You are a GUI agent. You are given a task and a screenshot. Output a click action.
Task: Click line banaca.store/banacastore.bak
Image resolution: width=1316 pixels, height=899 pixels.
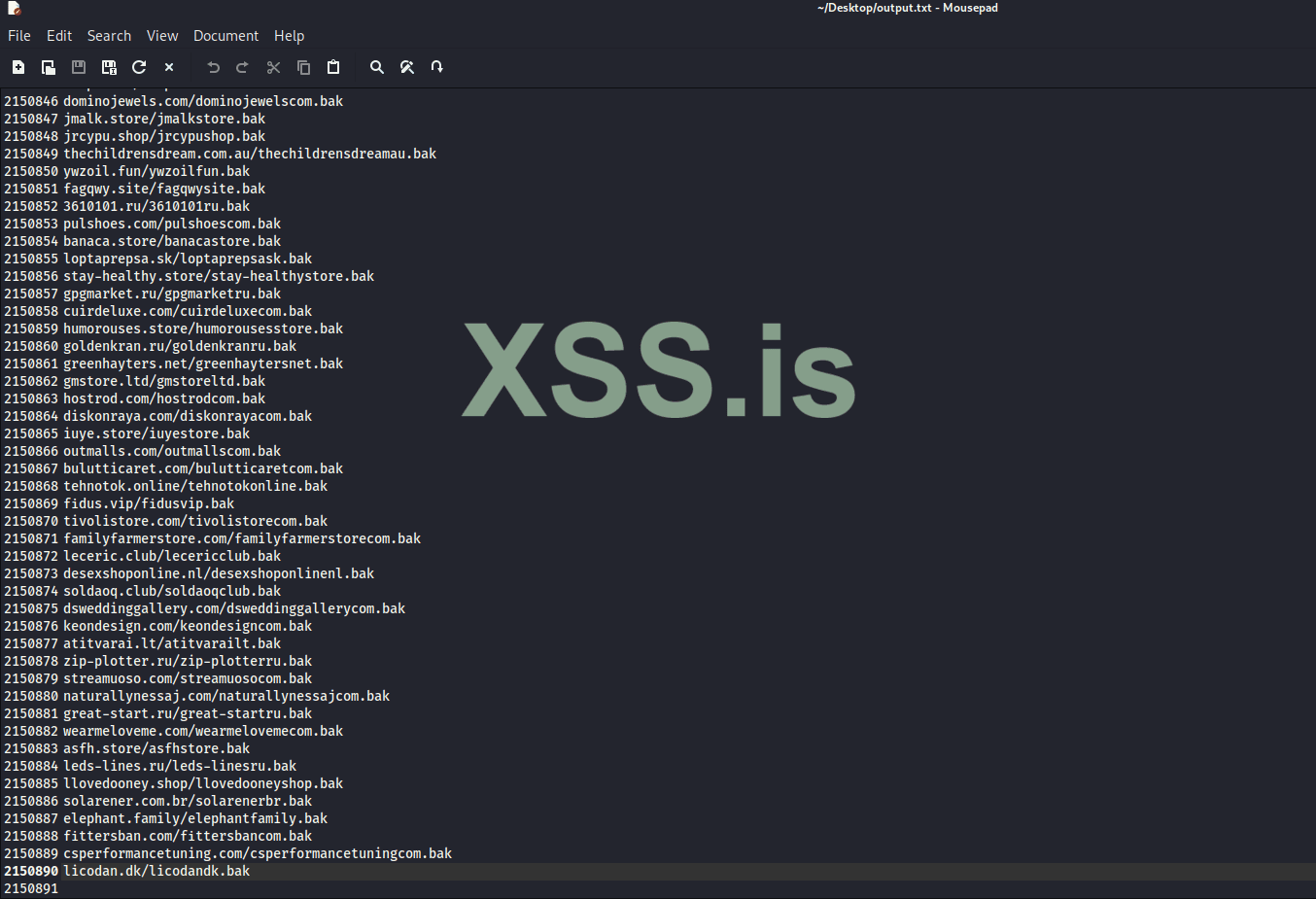coord(172,241)
